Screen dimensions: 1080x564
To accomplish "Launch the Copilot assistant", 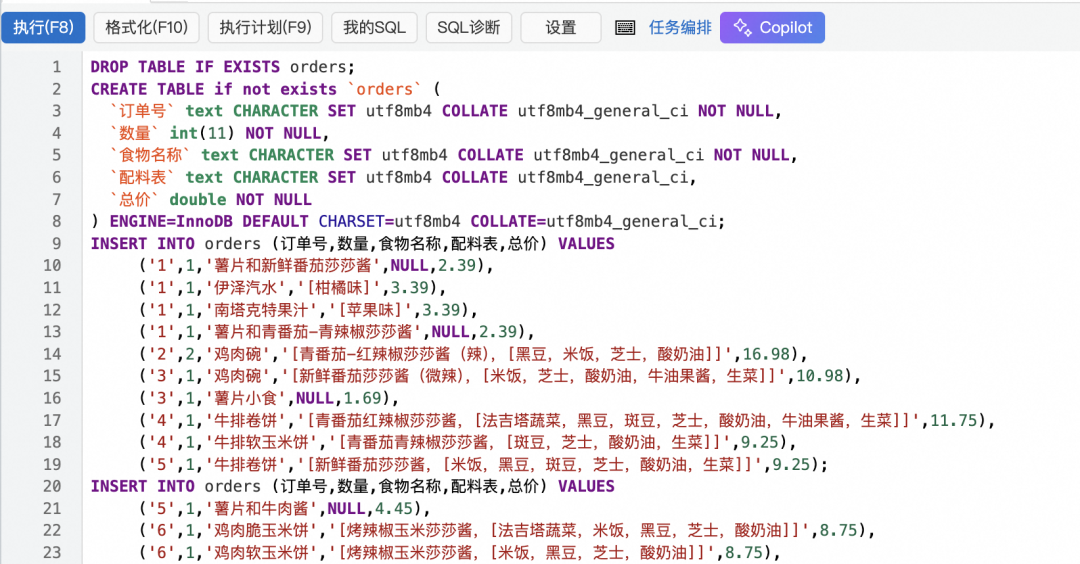I will [x=772, y=28].
